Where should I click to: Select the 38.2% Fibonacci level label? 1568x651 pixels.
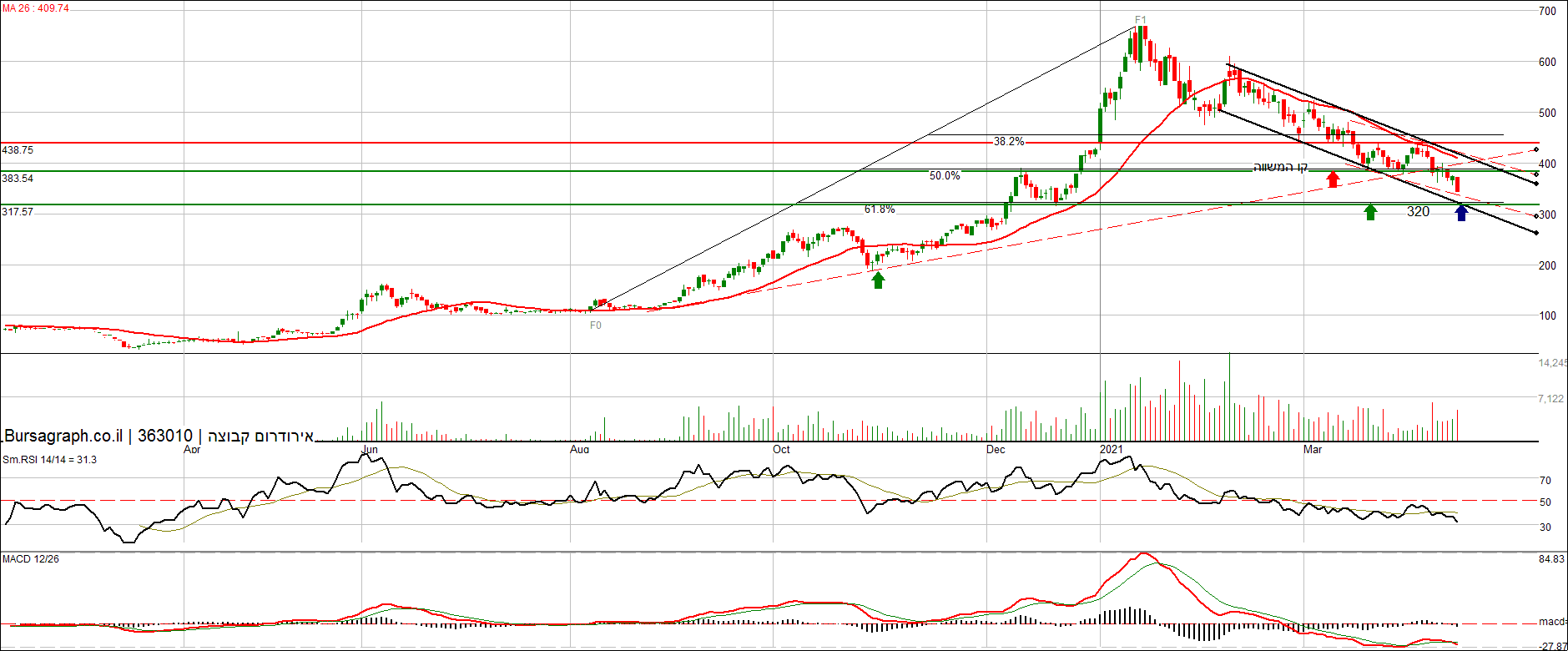[x=1009, y=142]
